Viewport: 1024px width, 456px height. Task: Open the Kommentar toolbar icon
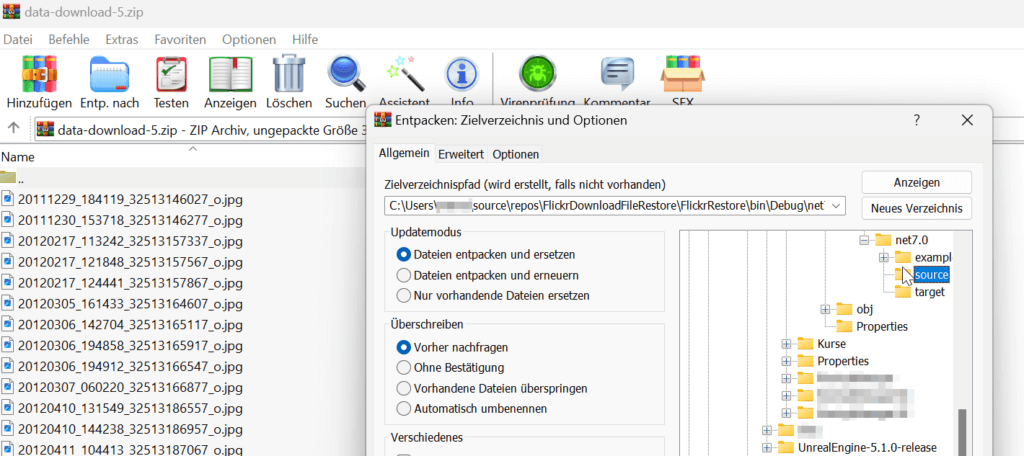616,77
